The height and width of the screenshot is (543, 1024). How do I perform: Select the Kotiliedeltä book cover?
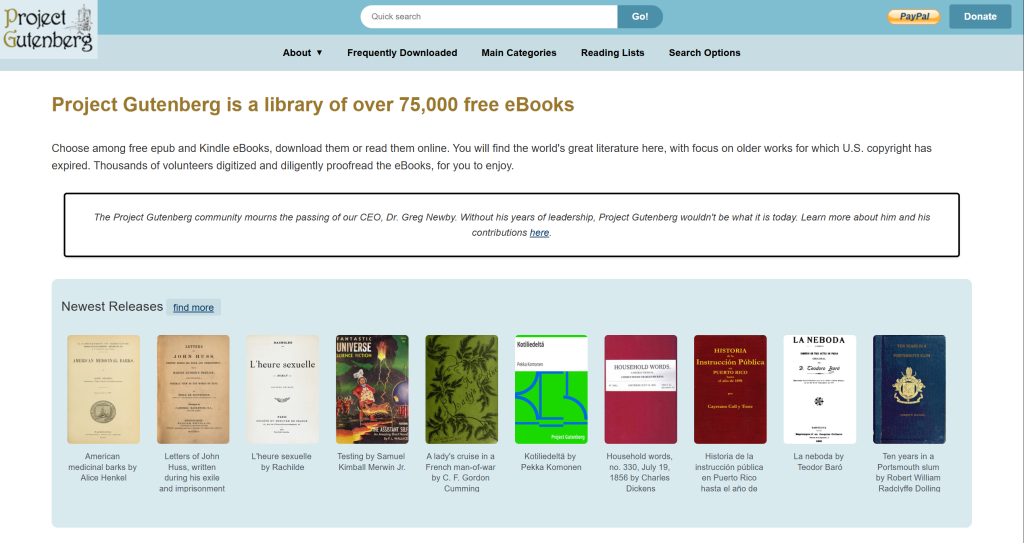(x=551, y=388)
